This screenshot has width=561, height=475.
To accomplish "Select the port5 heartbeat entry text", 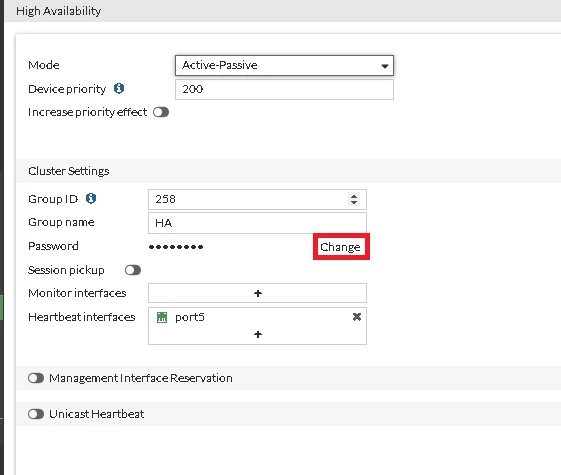I will coord(190,318).
